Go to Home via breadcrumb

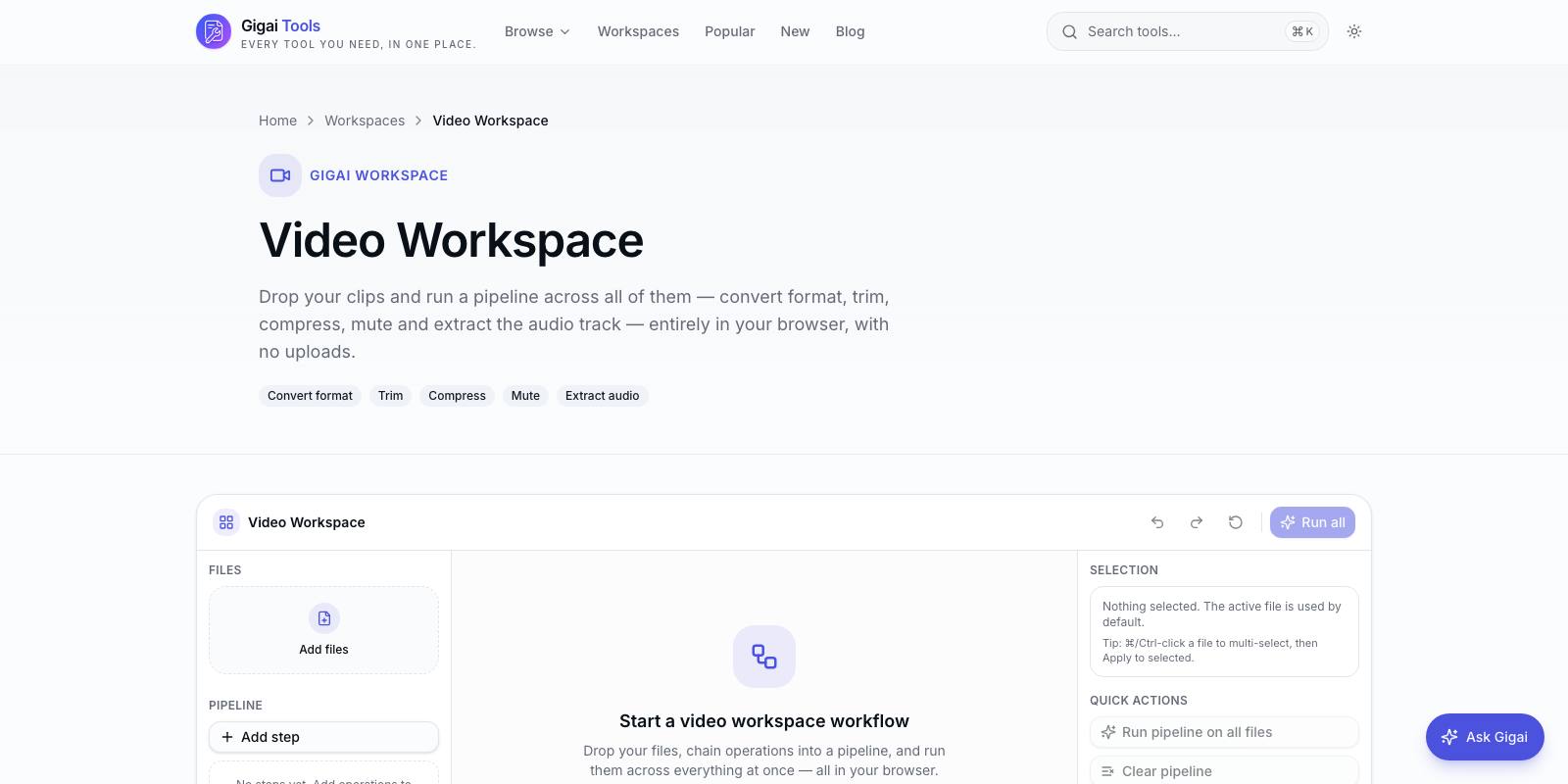tap(277, 121)
